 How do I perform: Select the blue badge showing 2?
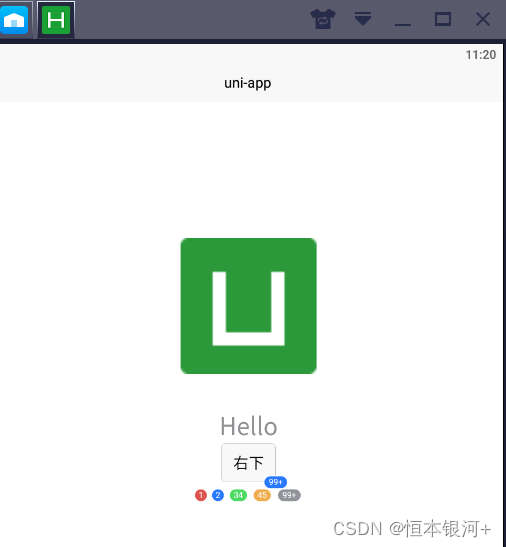tap(218, 495)
